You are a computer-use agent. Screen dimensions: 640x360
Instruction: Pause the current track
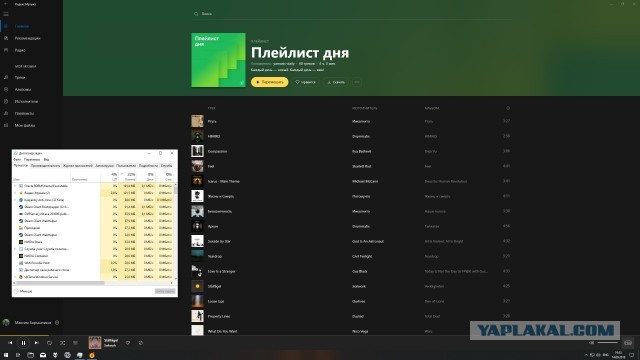click(23, 343)
